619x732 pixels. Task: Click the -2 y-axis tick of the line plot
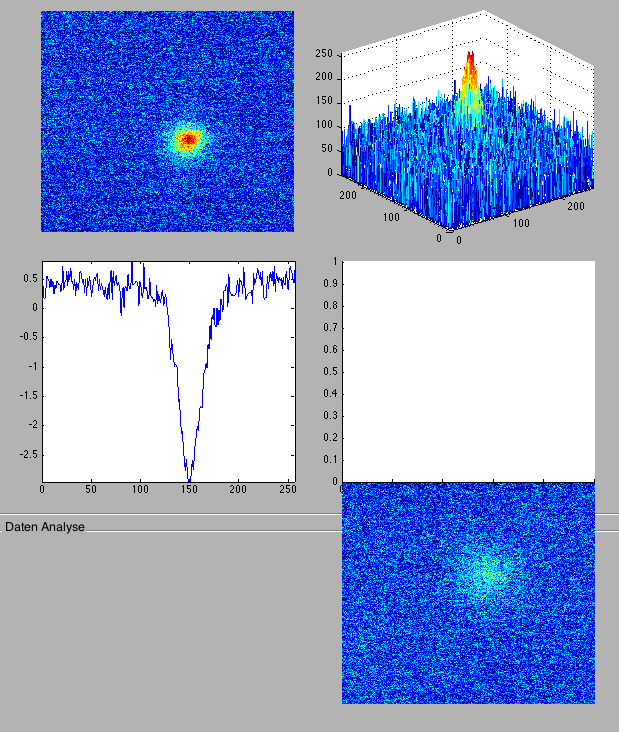[x=32, y=425]
